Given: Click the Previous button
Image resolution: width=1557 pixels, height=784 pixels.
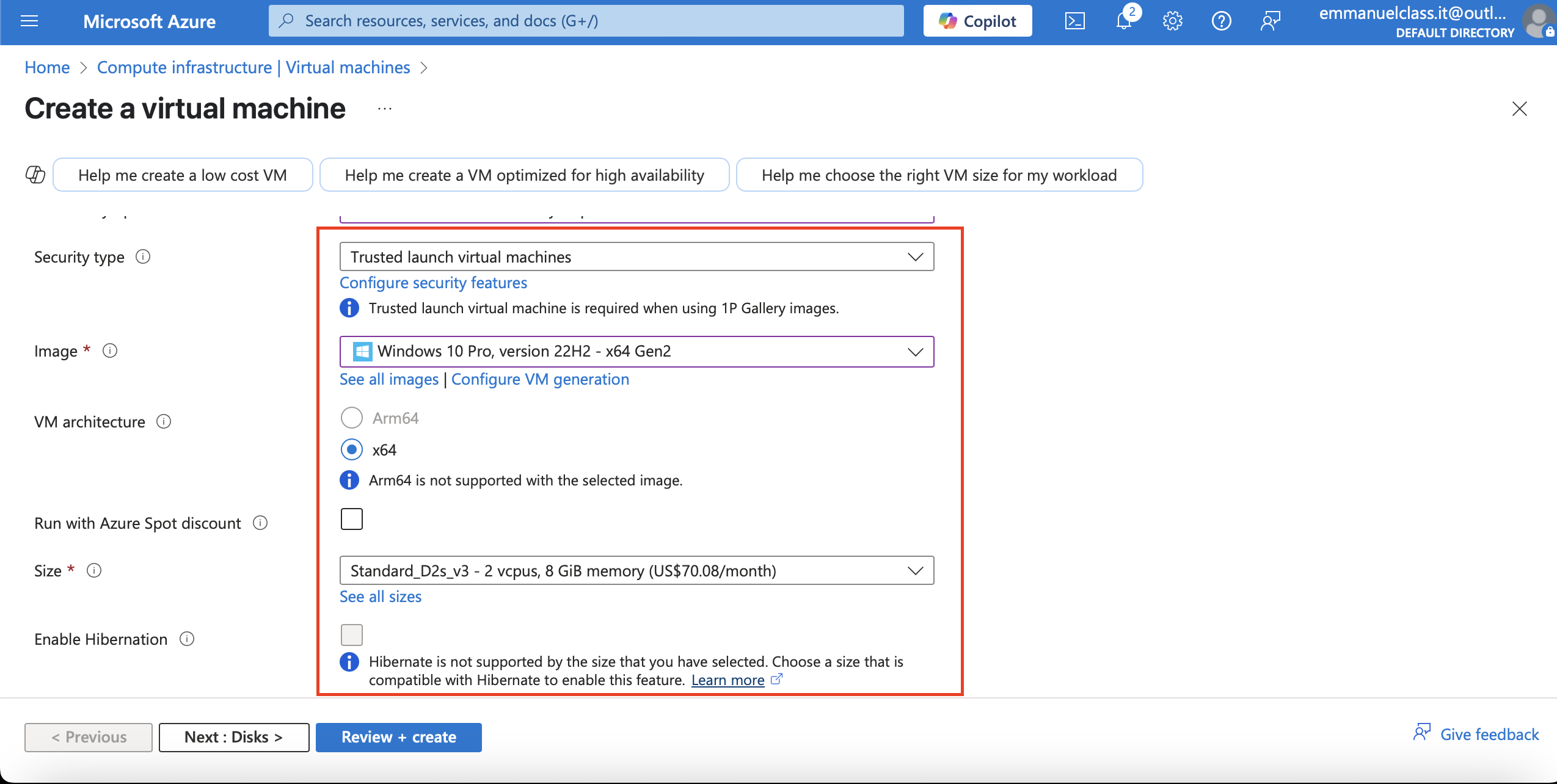Looking at the screenshot, I should coord(89,737).
